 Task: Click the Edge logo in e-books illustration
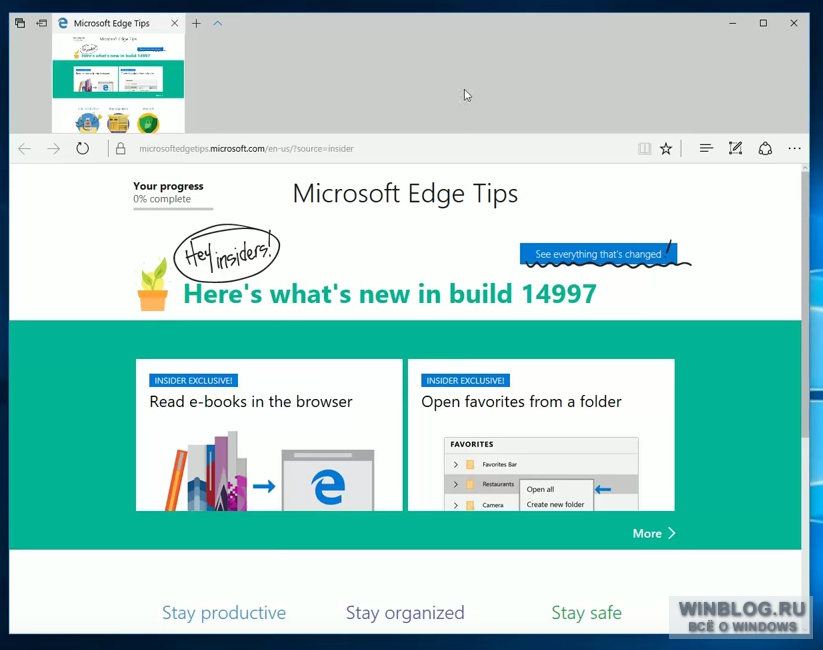(328, 487)
